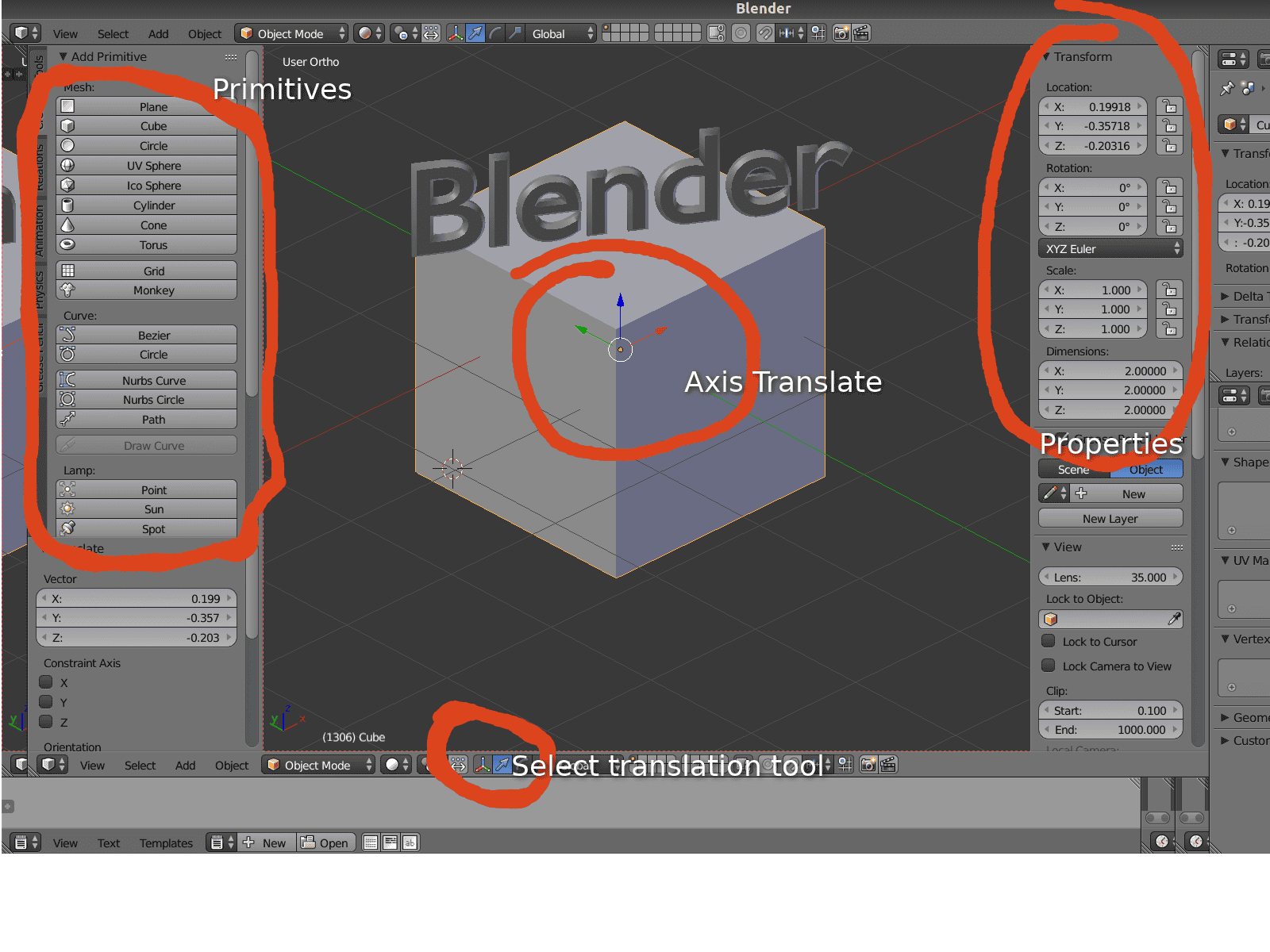The height and width of the screenshot is (952, 1270).
Task: Add a Sun lamp
Action: (x=147, y=509)
